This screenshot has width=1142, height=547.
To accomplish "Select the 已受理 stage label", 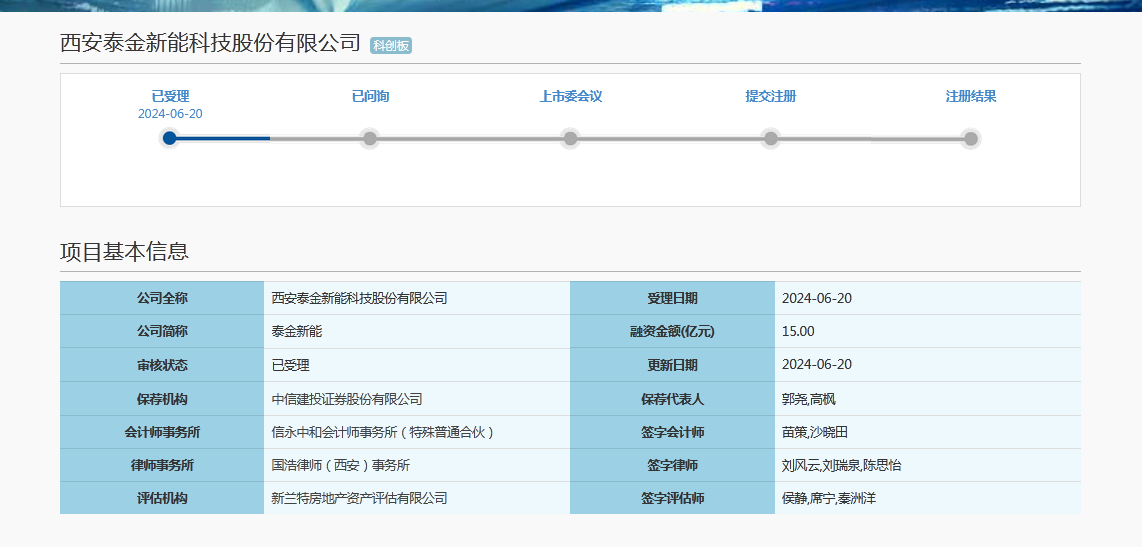I will click(170, 96).
